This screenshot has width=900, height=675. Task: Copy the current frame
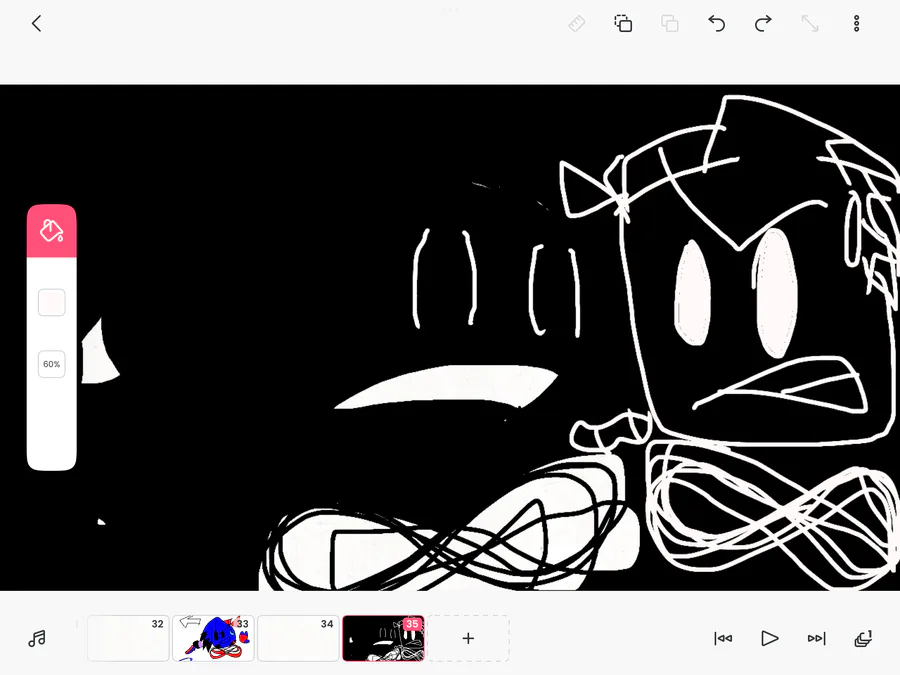[x=623, y=24]
